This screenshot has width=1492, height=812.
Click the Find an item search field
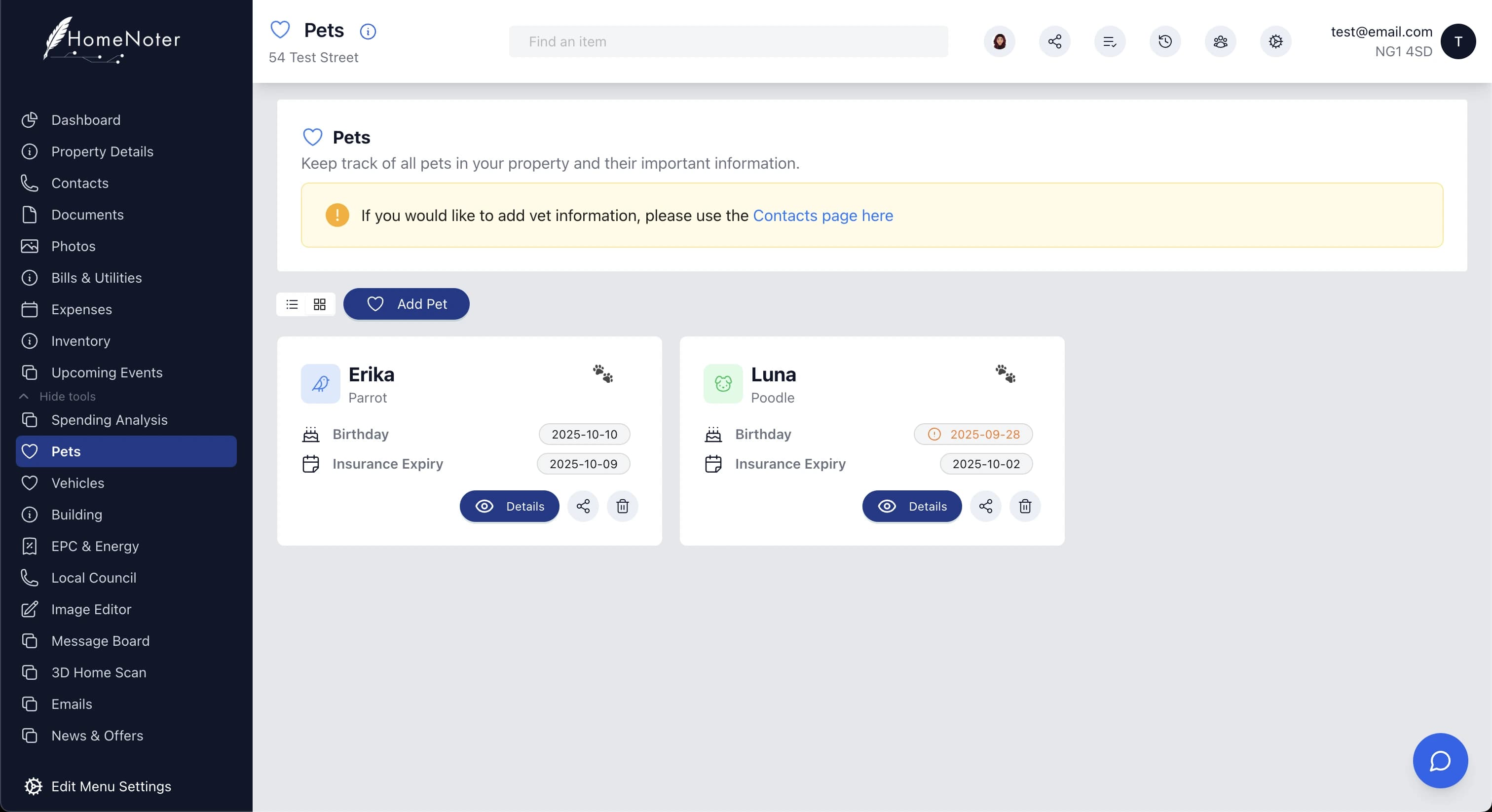728,42
